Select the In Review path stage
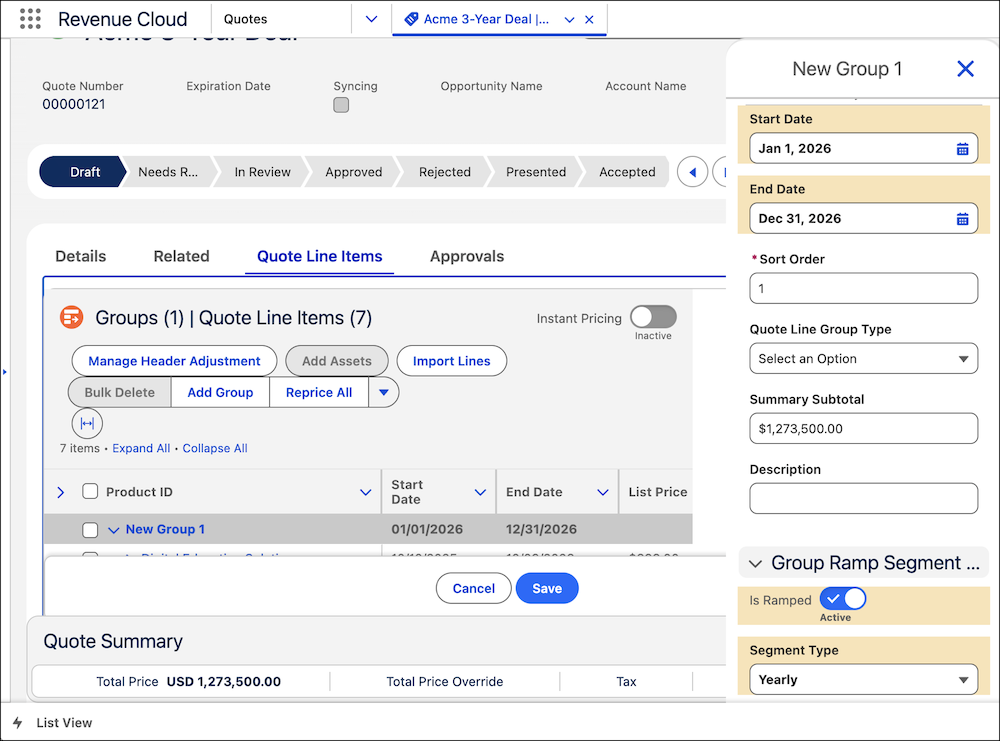 click(x=262, y=172)
